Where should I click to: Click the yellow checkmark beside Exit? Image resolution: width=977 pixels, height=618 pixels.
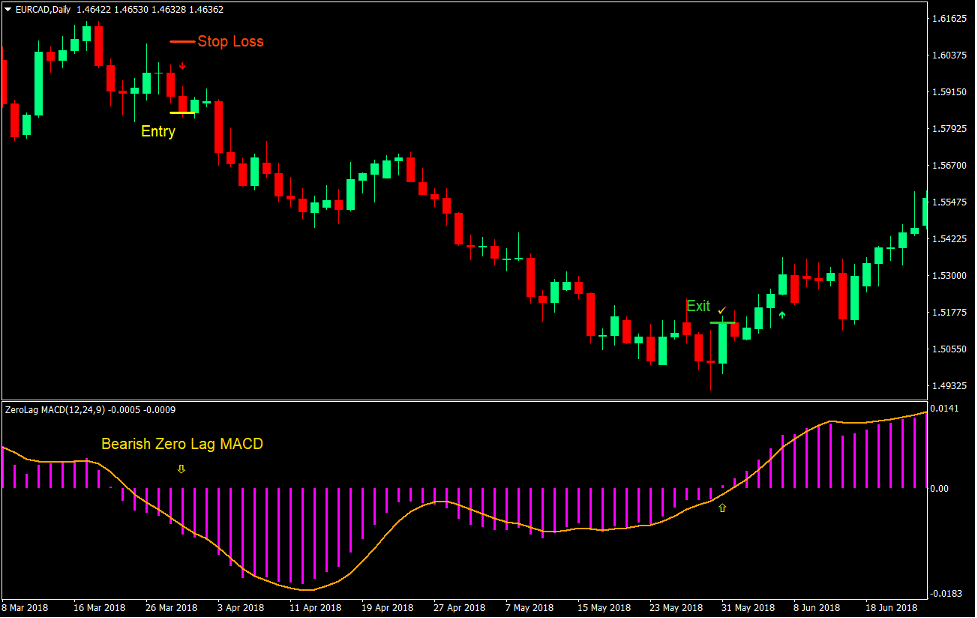[721, 311]
